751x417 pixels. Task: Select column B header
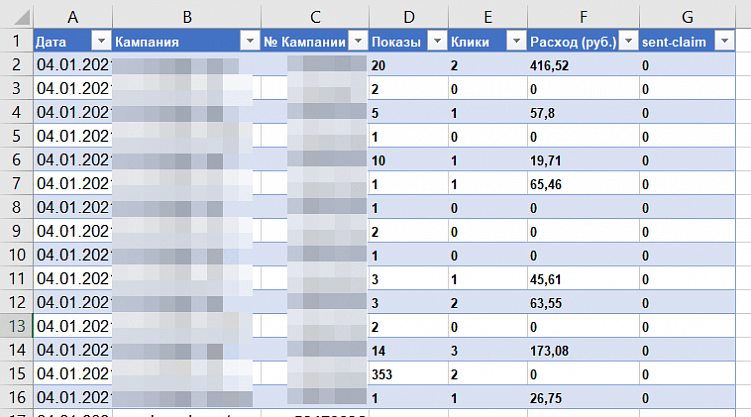click(187, 17)
